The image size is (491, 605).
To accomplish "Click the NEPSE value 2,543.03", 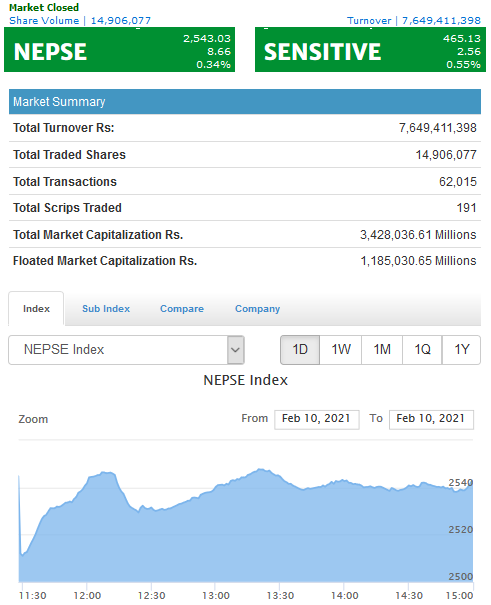I will [x=207, y=39].
